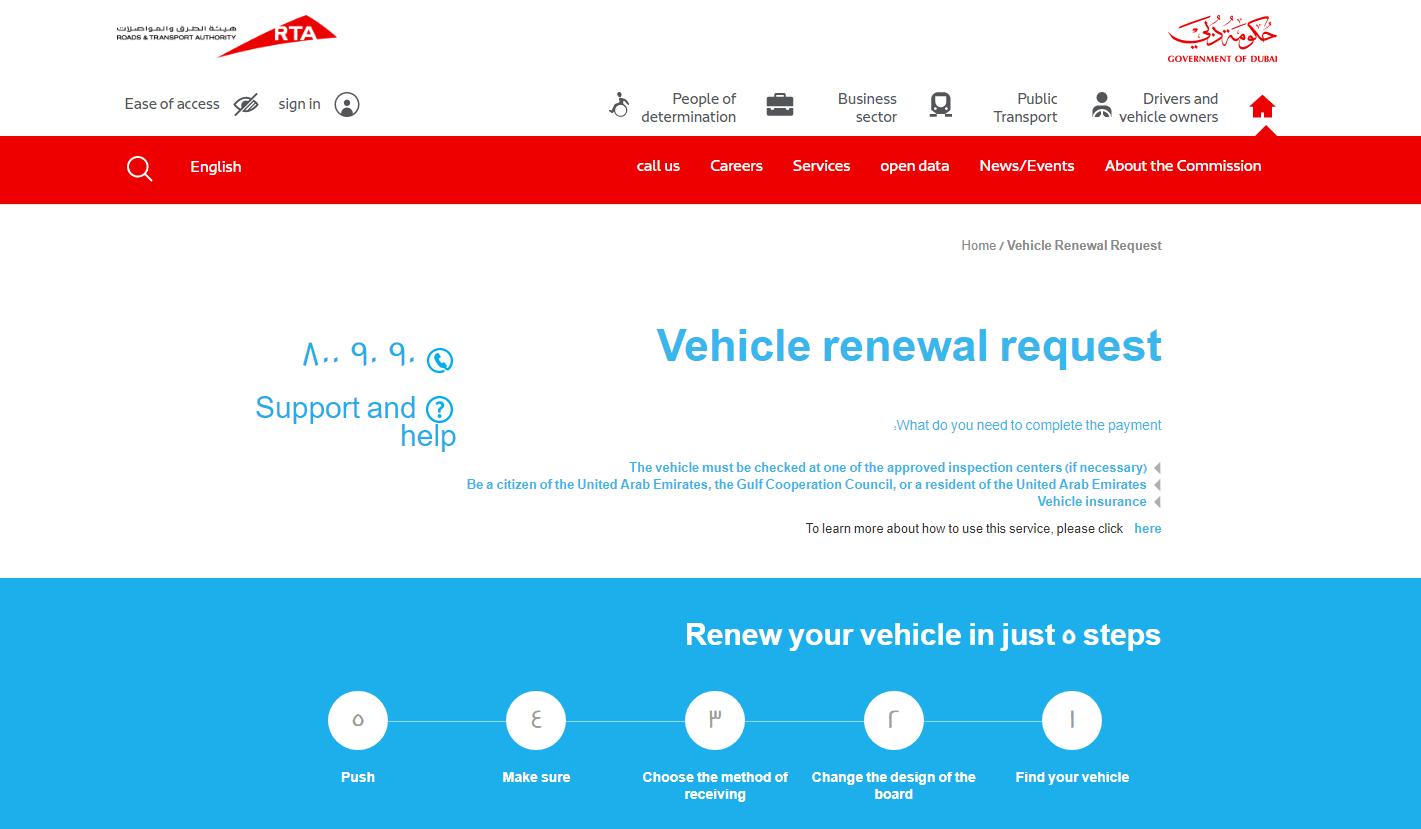Viewport: 1421px width, 829px height.
Task: Click the approved inspection centers requirement text
Action: [888, 467]
